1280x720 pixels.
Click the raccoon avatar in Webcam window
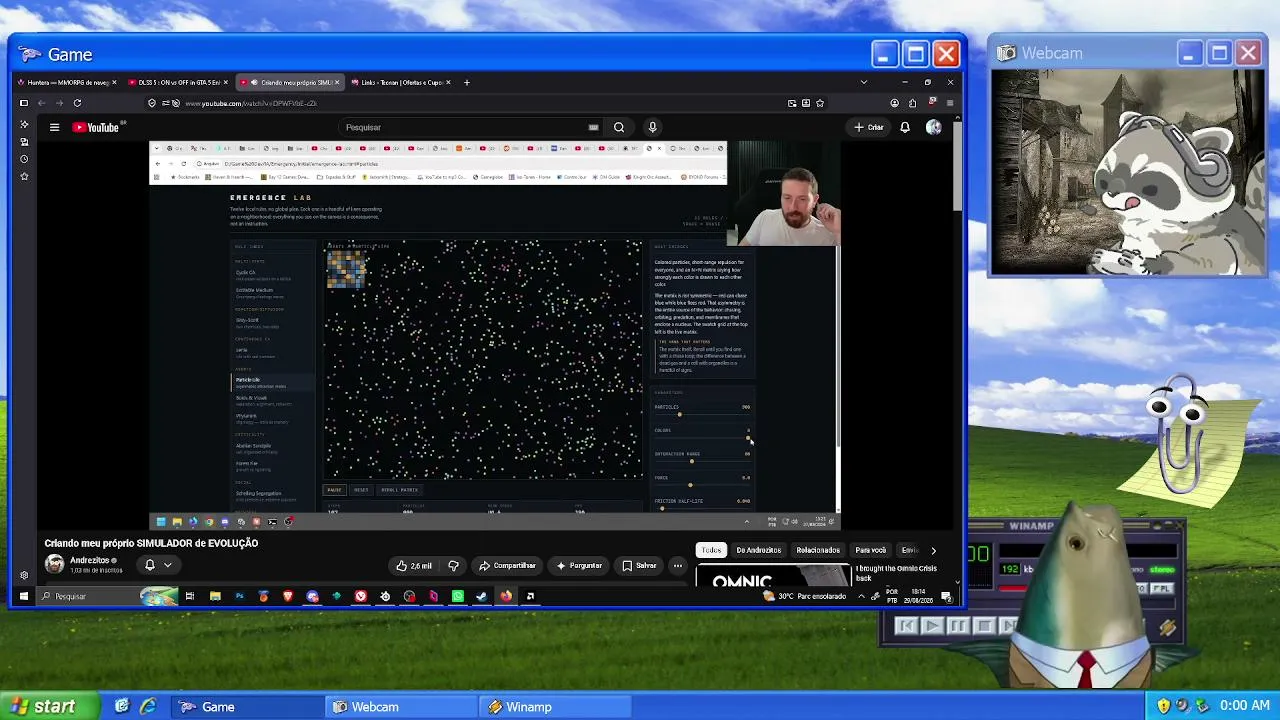pos(1170,195)
